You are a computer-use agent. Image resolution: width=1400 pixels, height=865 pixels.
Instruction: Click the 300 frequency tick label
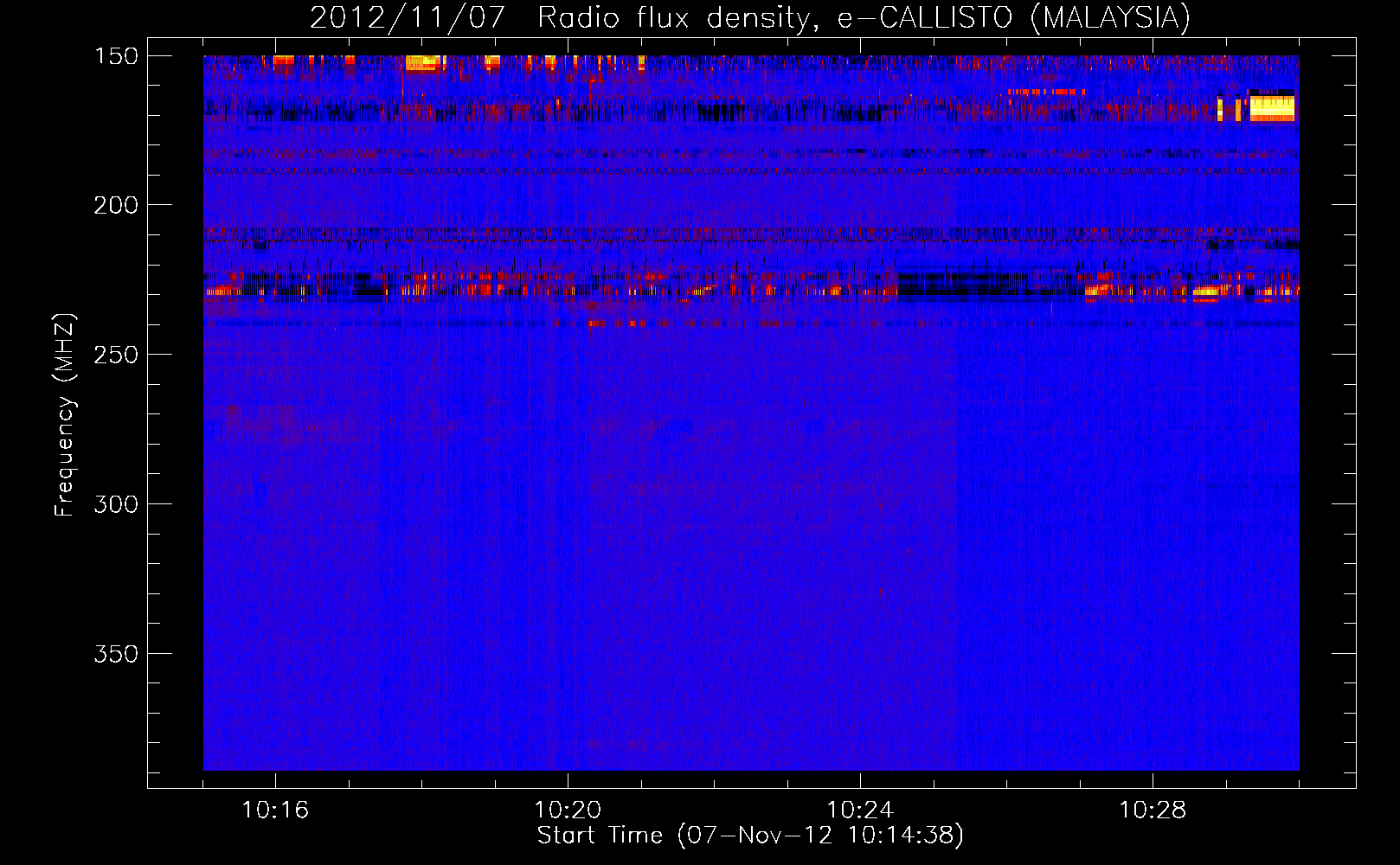(116, 504)
